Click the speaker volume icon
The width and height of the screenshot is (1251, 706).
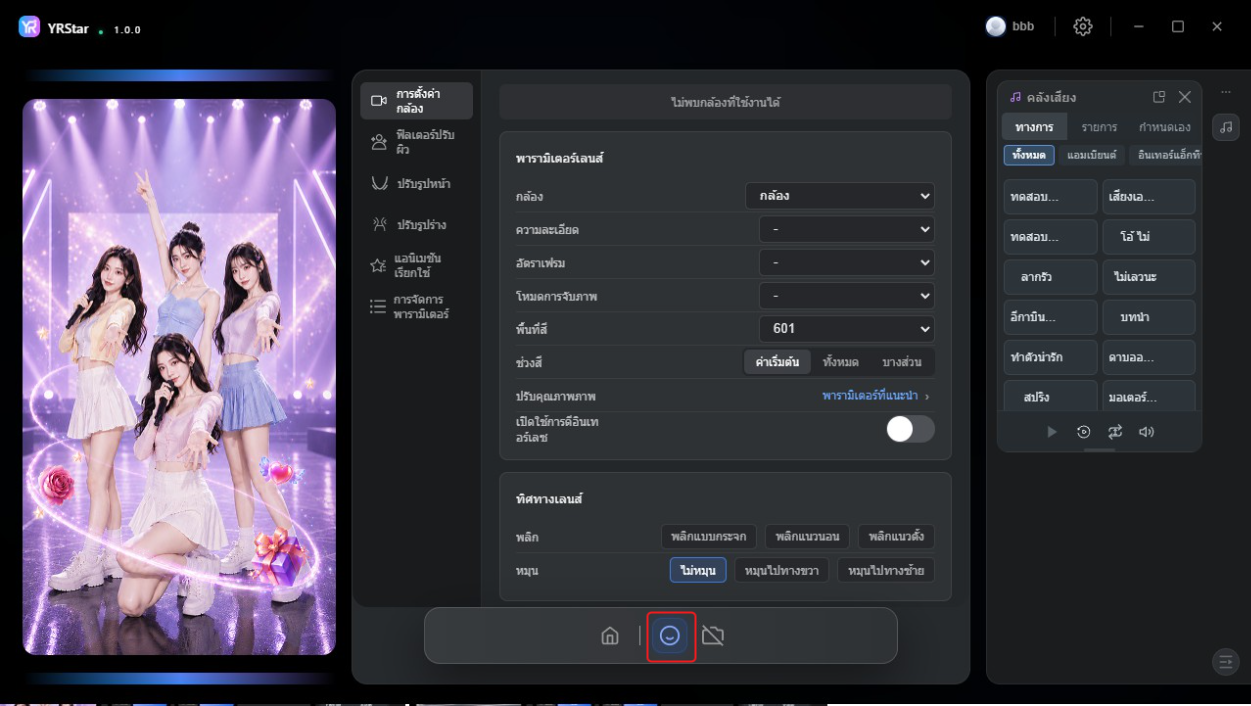point(1147,432)
